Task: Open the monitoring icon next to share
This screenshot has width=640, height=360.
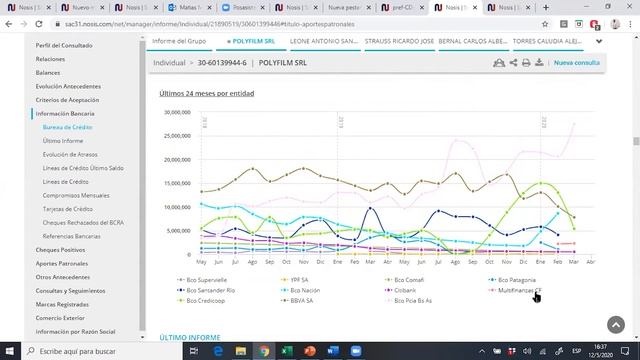Action: pos(499,63)
